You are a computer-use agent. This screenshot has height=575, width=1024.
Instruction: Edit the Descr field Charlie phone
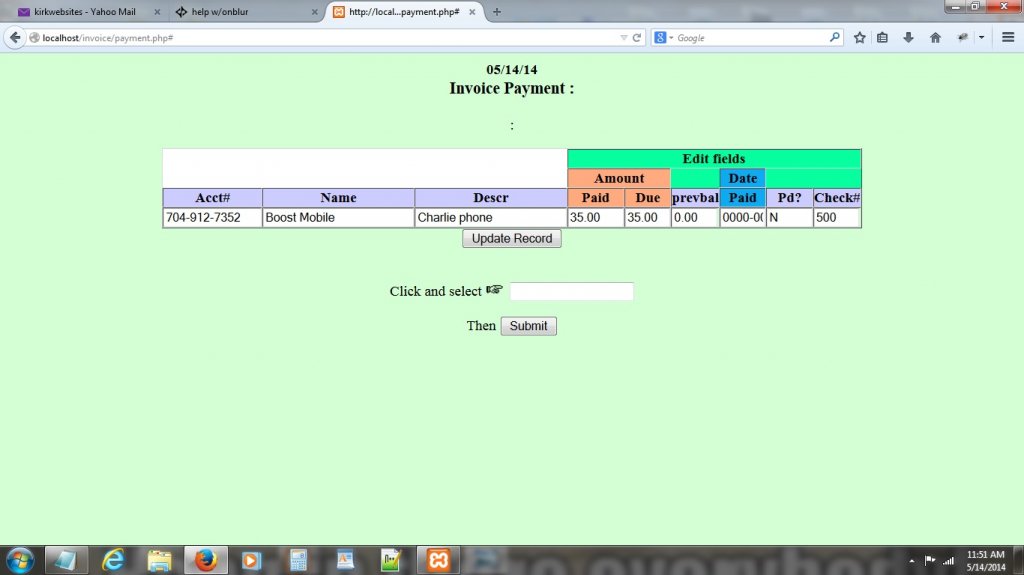click(490, 218)
